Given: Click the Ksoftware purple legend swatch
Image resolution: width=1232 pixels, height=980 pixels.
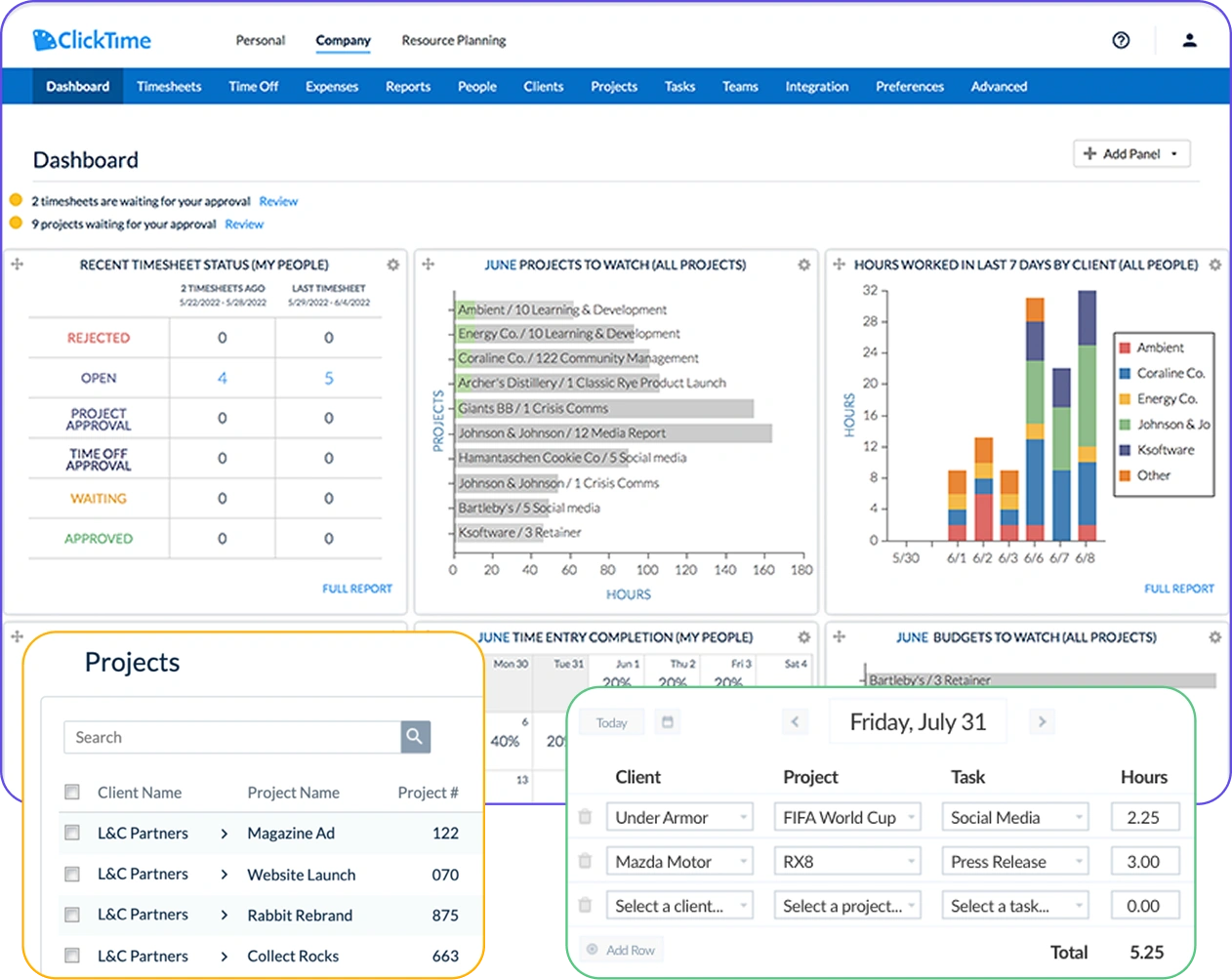Looking at the screenshot, I should [x=1125, y=450].
